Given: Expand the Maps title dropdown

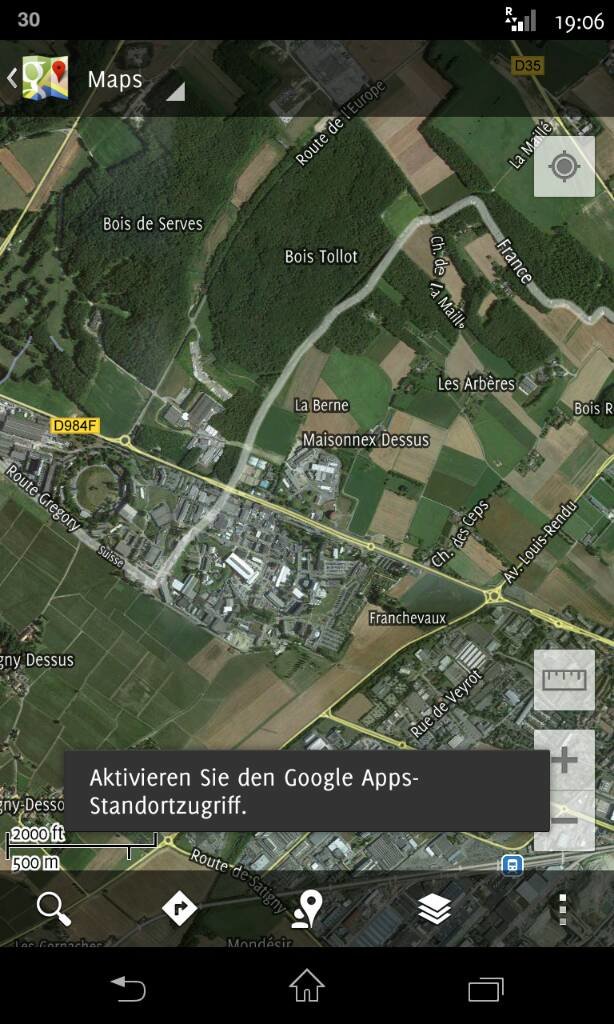Looking at the screenshot, I should click(x=175, y=91).
